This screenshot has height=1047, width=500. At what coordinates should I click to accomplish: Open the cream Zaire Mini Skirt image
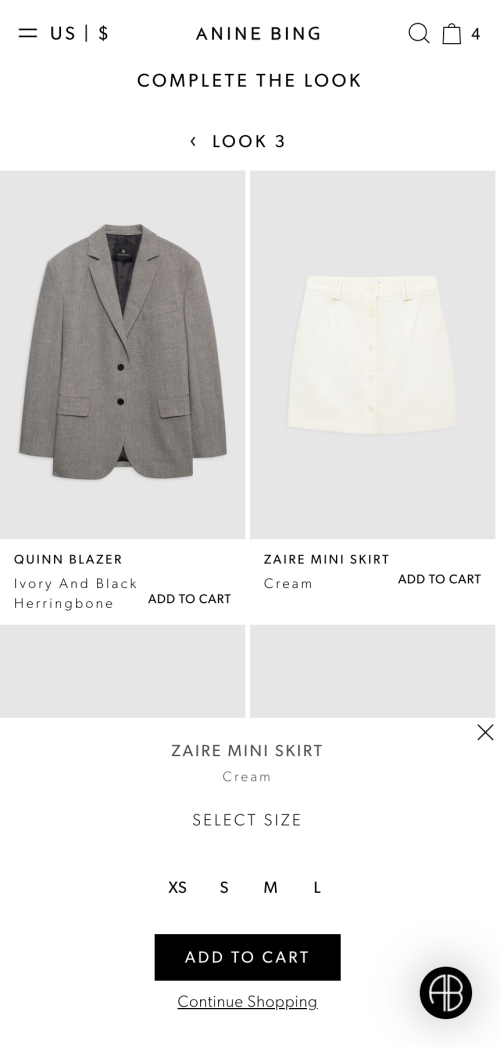tap(372, 355)
